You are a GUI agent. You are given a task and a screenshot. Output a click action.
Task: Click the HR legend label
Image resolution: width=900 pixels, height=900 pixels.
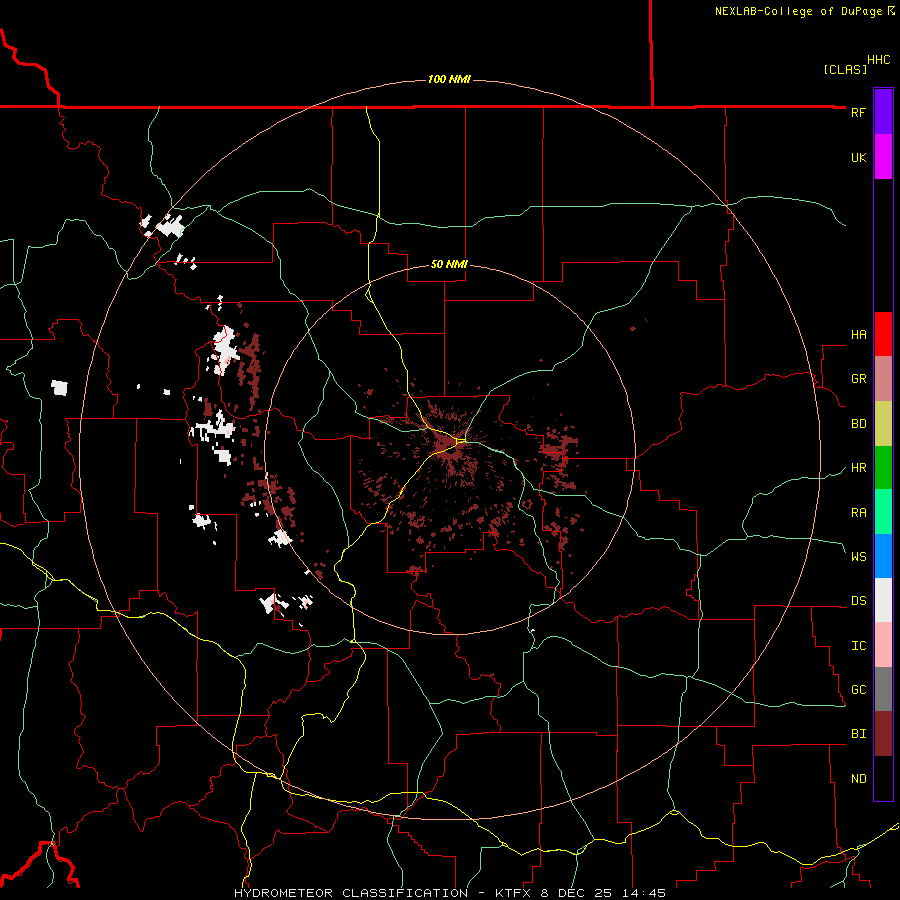(858, 468)
